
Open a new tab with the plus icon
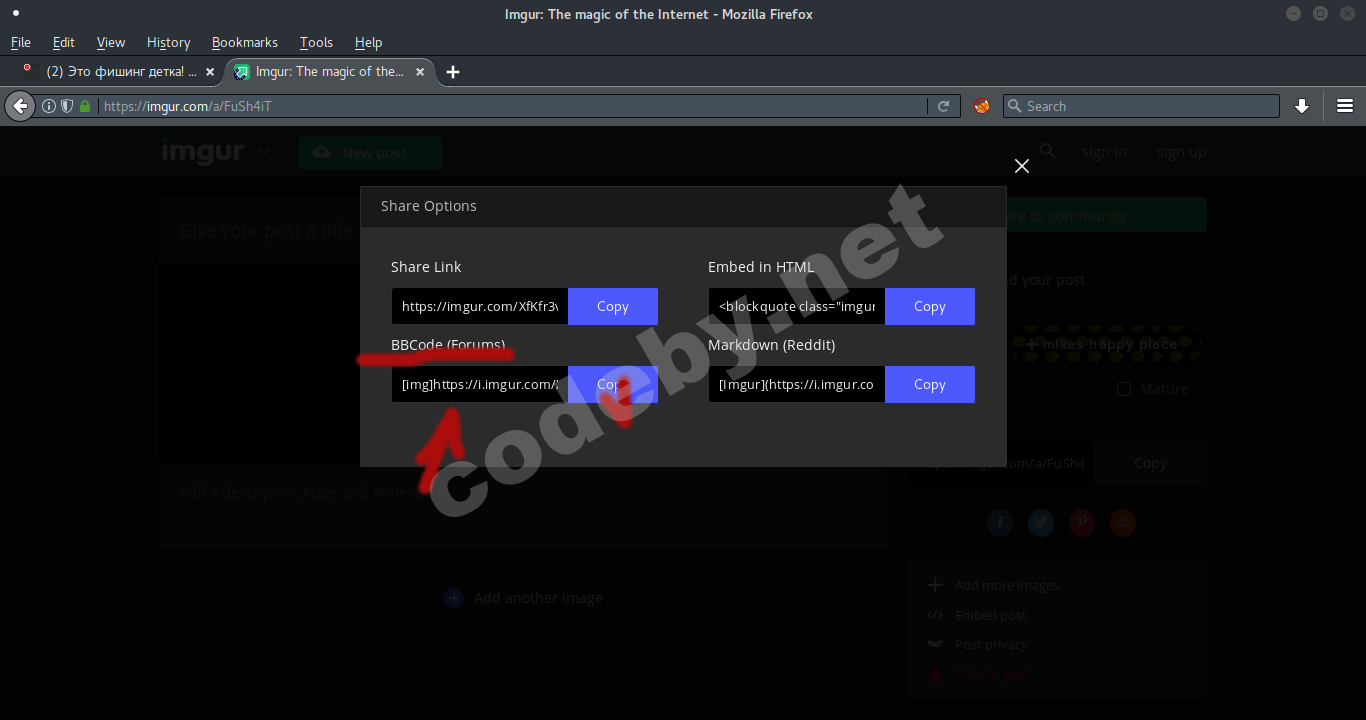coord(453,72)
